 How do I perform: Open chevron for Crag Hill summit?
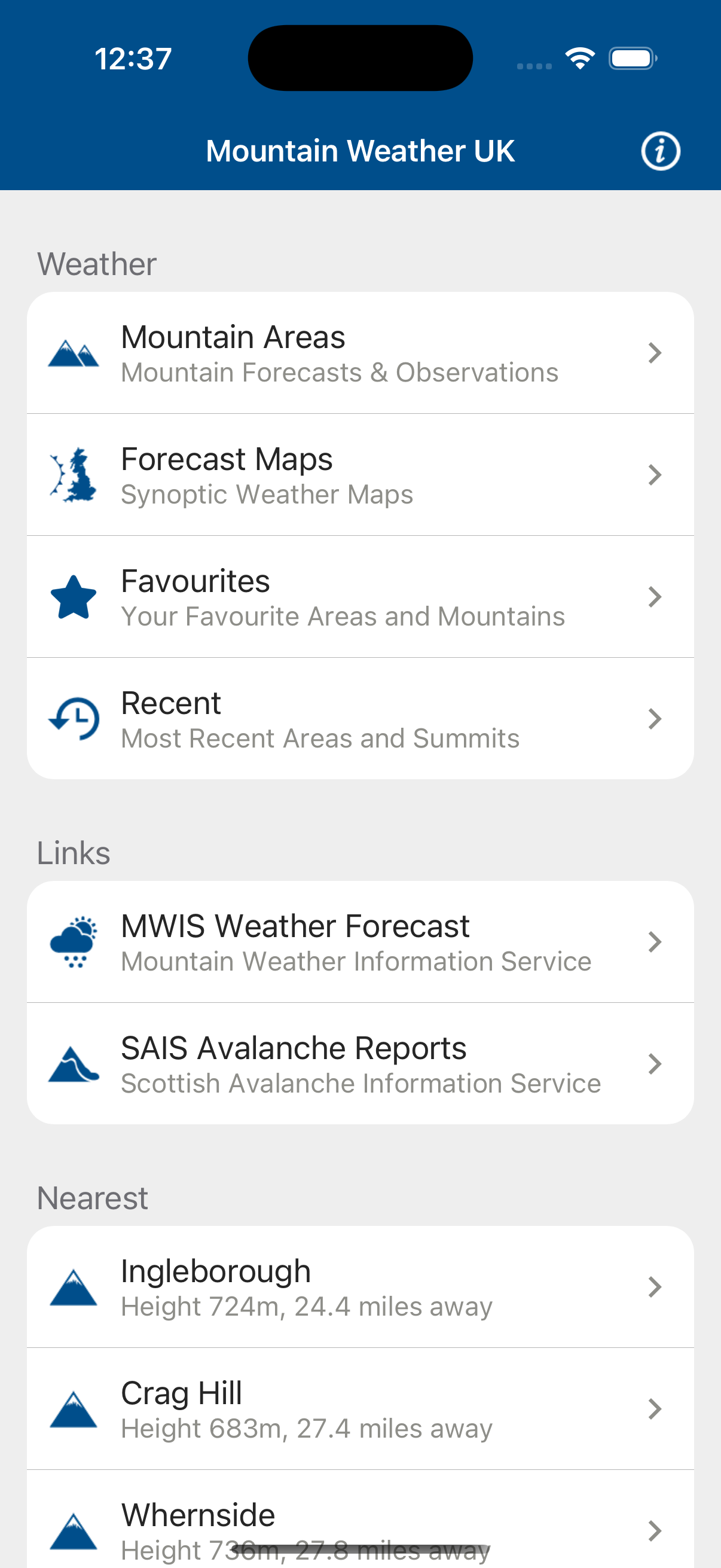pos(655,1409)
